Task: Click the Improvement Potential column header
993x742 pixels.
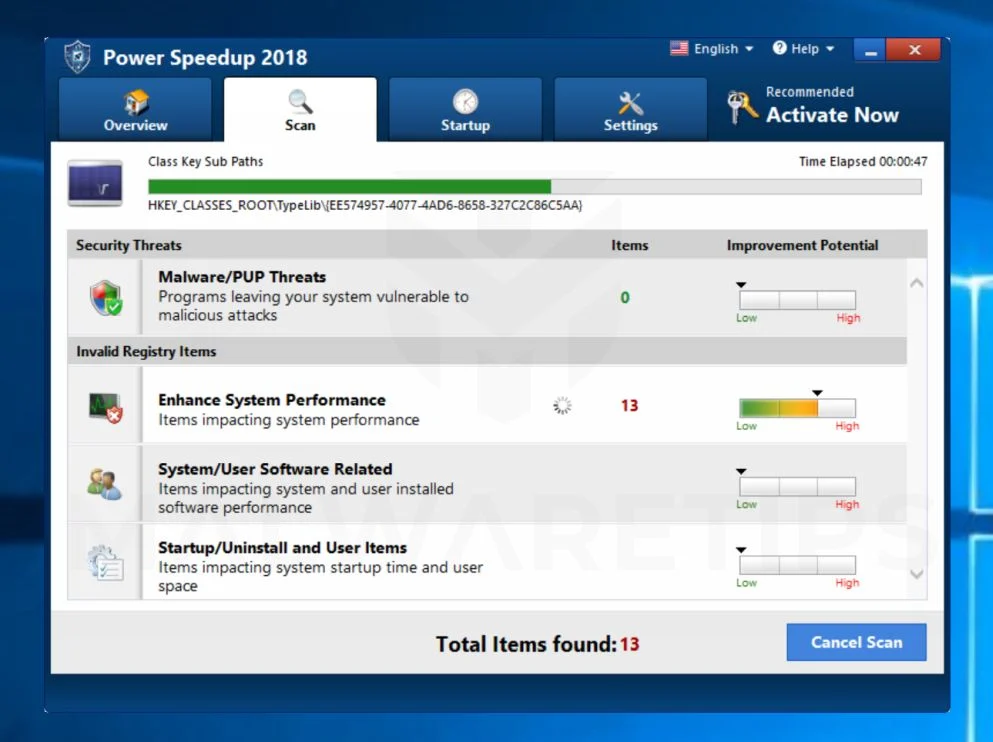Action: 802,245
